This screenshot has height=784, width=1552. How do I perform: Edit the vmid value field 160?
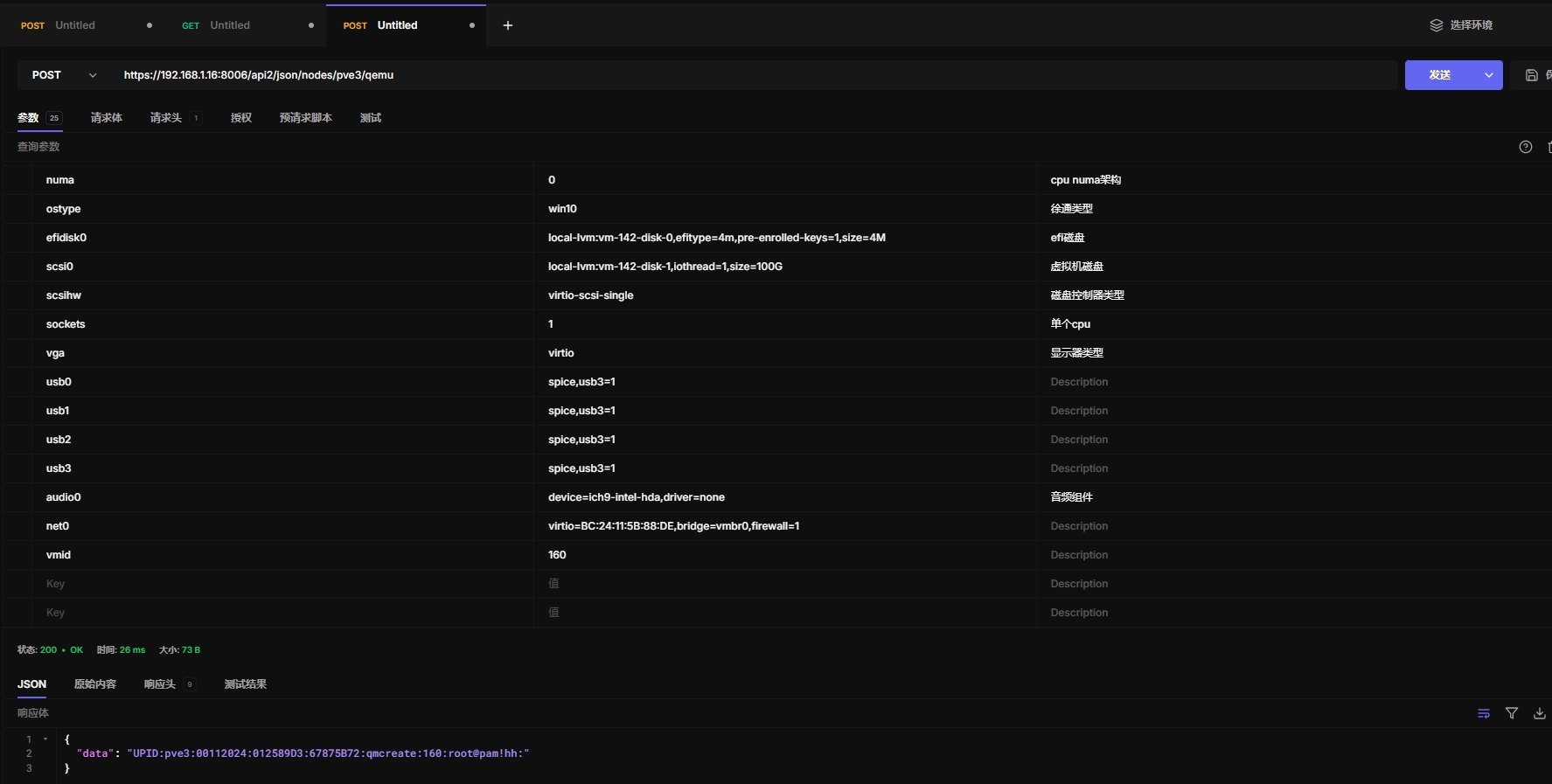coord(557,555)
